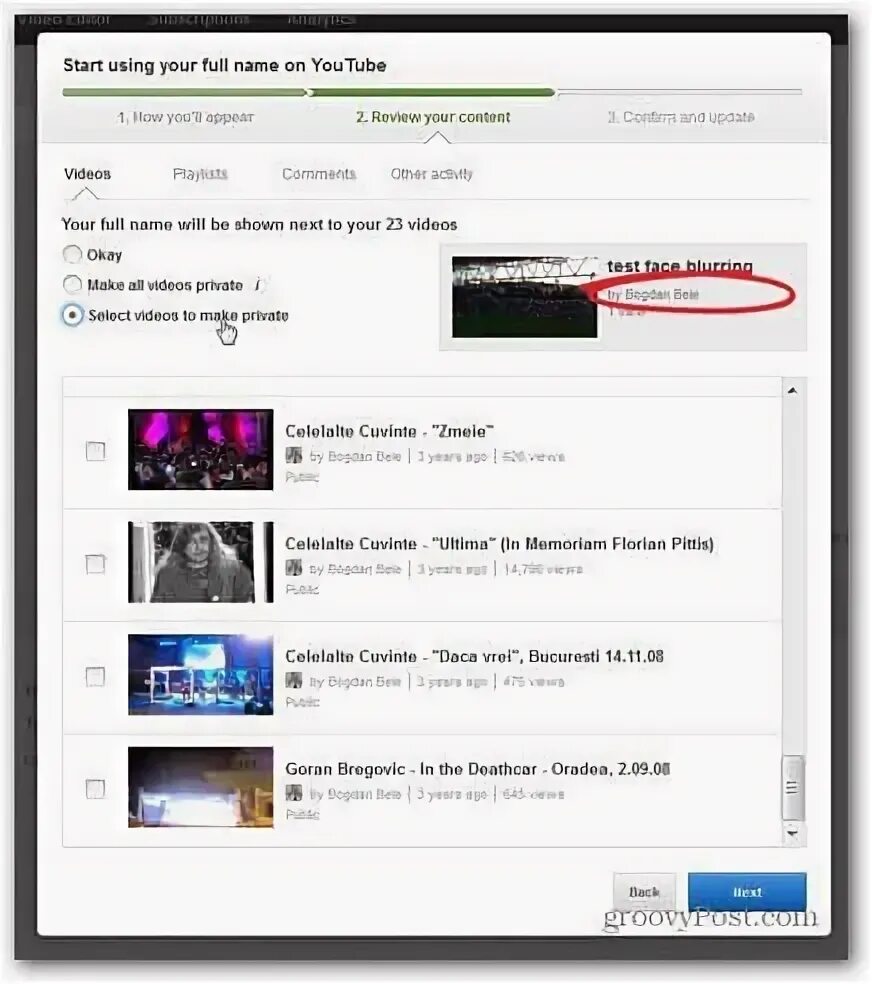
Task: Select the Okay radio option
Action: click(73, 255)
